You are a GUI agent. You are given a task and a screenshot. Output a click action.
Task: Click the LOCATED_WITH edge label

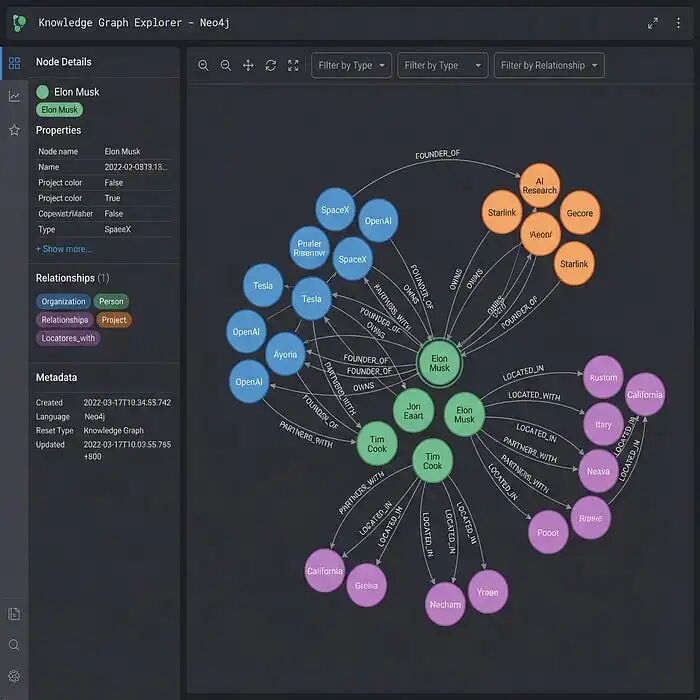534,396
